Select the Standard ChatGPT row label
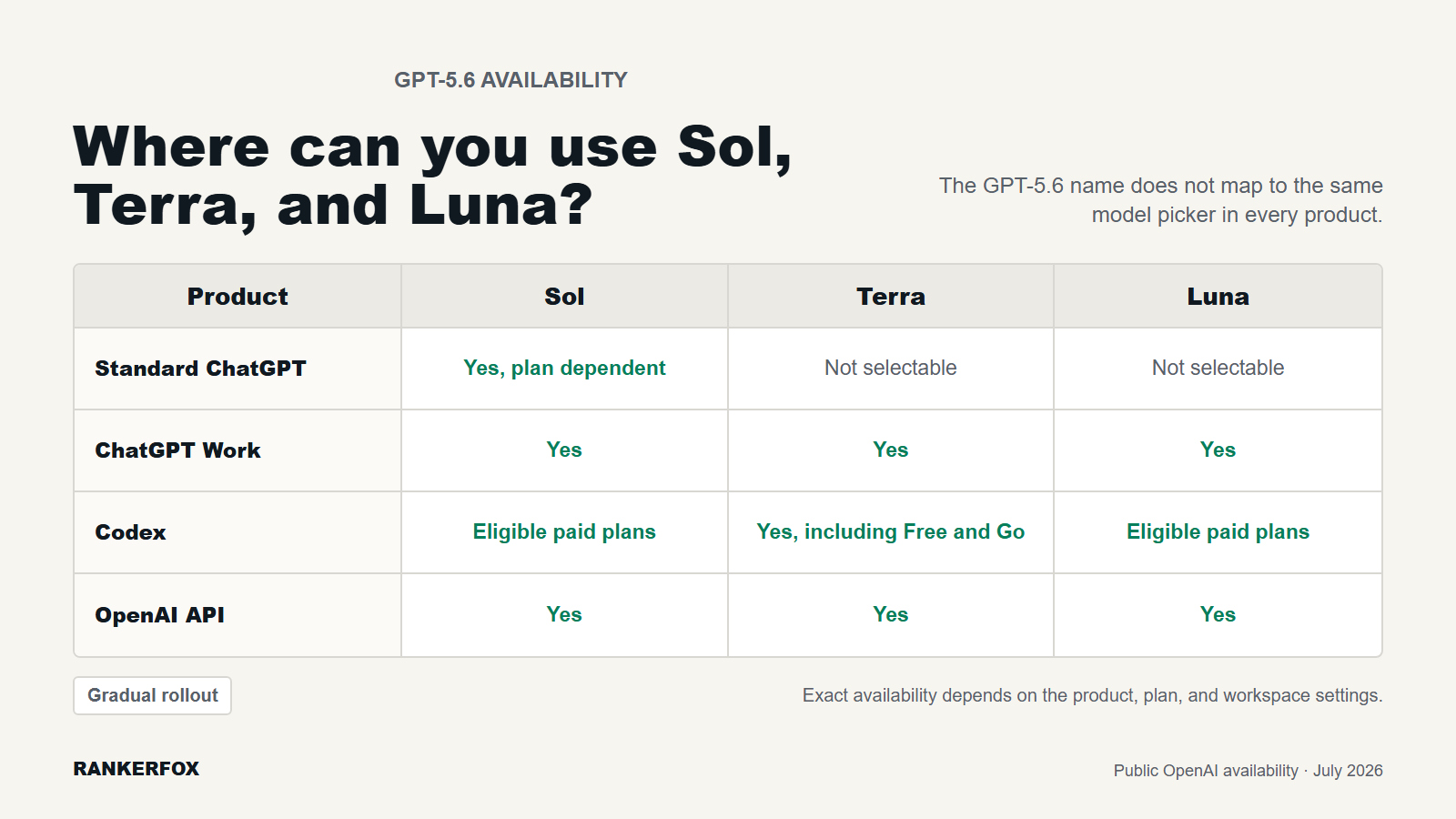 201,369
